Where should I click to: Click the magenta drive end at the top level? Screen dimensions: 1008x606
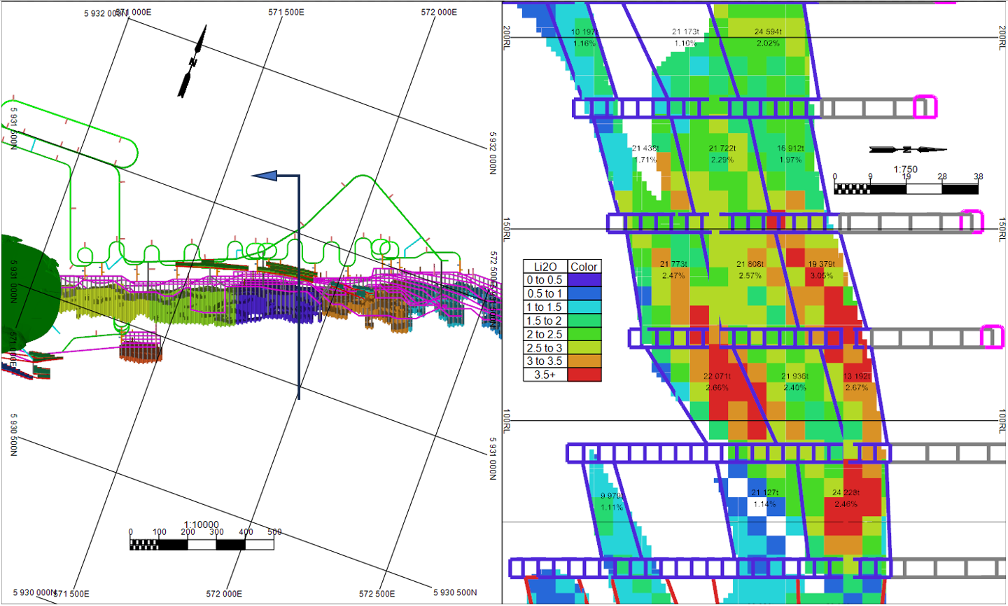coord(925,107)
